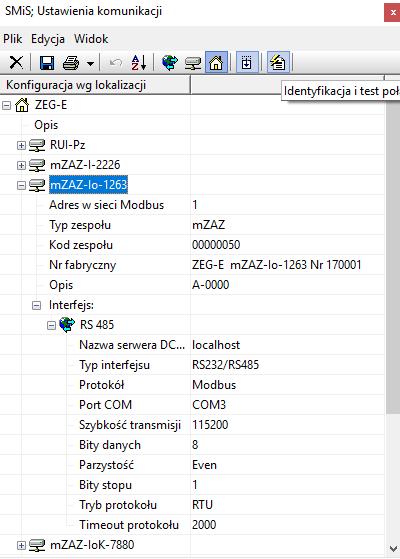Click the Opis value A-0000
This screenshot has width=400, height=559.
tap(210, 285)
